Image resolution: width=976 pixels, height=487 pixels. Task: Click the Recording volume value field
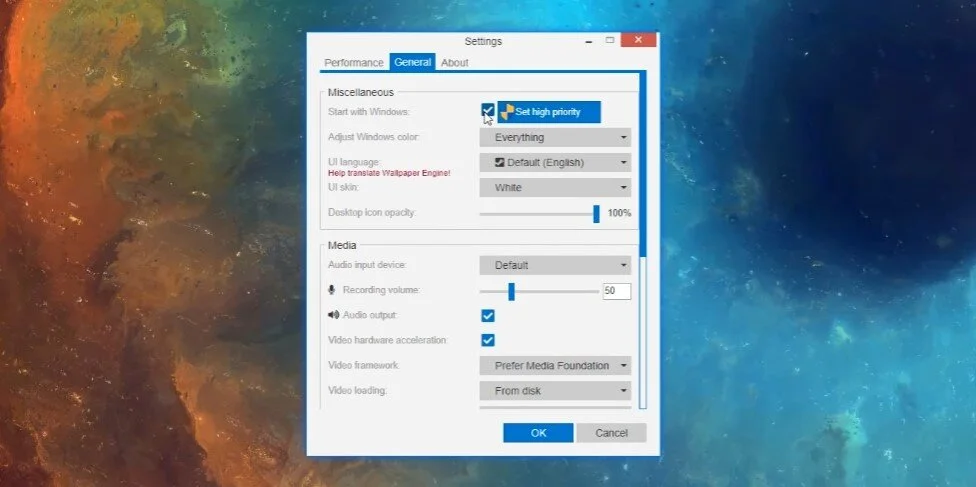point(616,291)
